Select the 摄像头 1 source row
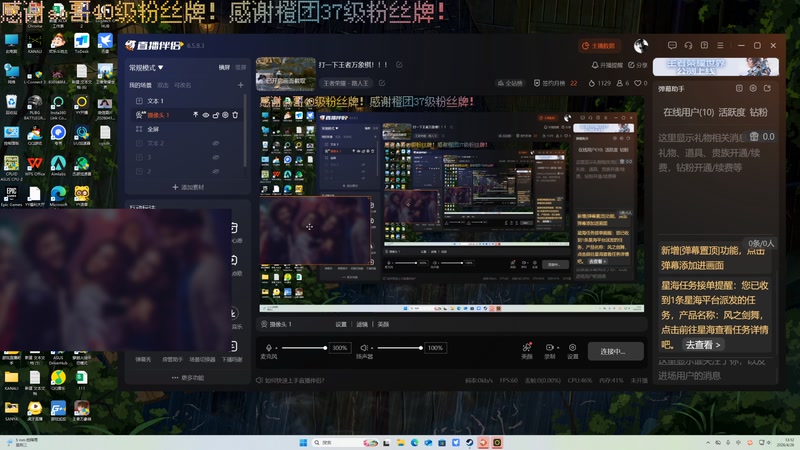 pyautogui.click(x=188, y=115)
